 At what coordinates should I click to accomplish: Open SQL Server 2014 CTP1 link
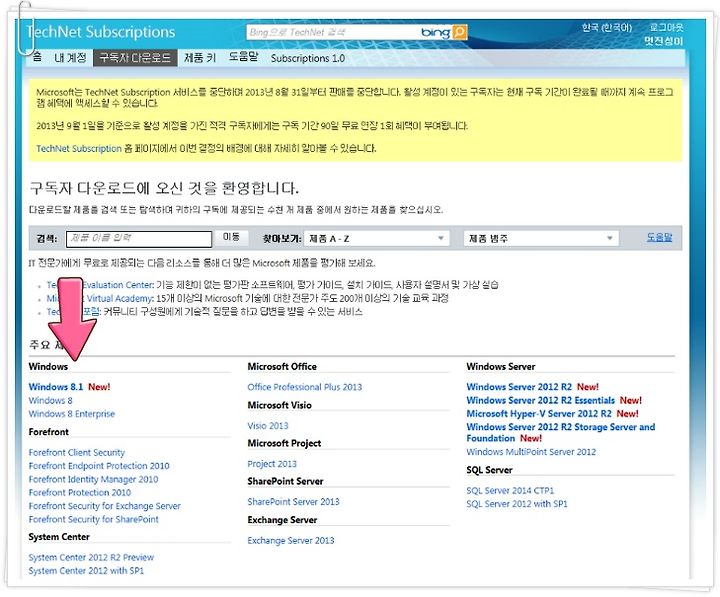(510, 490)
